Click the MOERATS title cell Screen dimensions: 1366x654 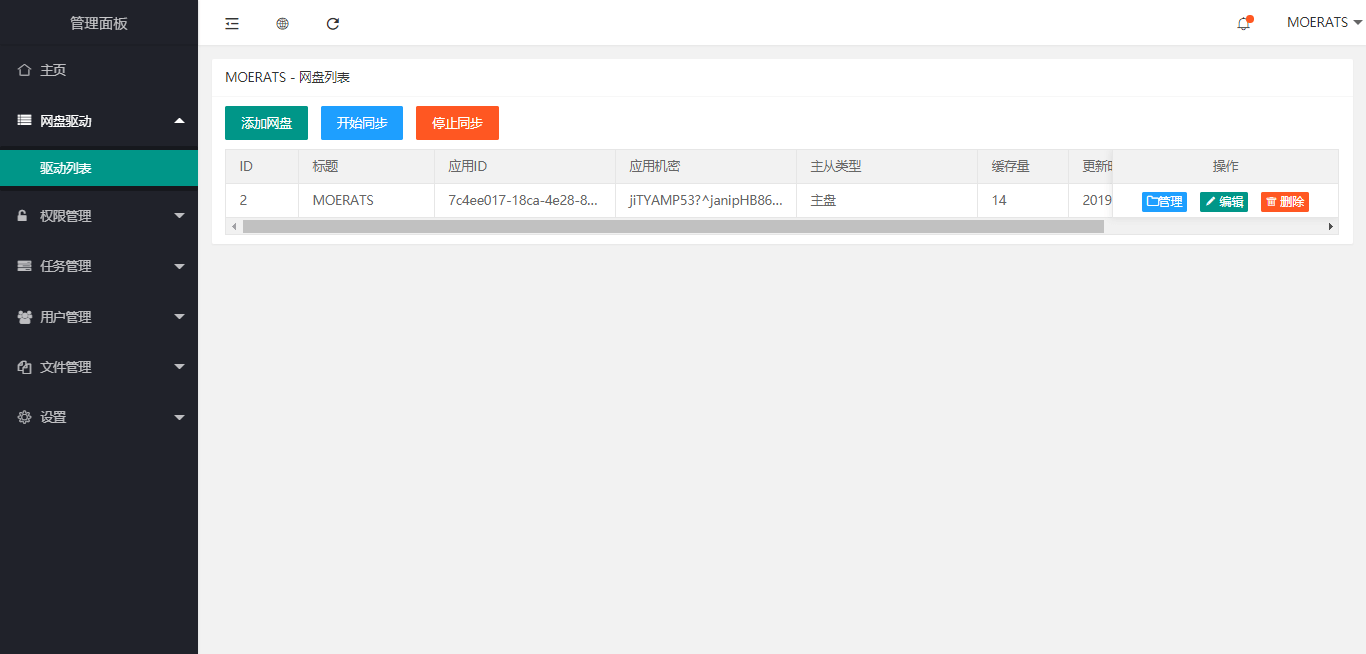(x=366, y=200)
